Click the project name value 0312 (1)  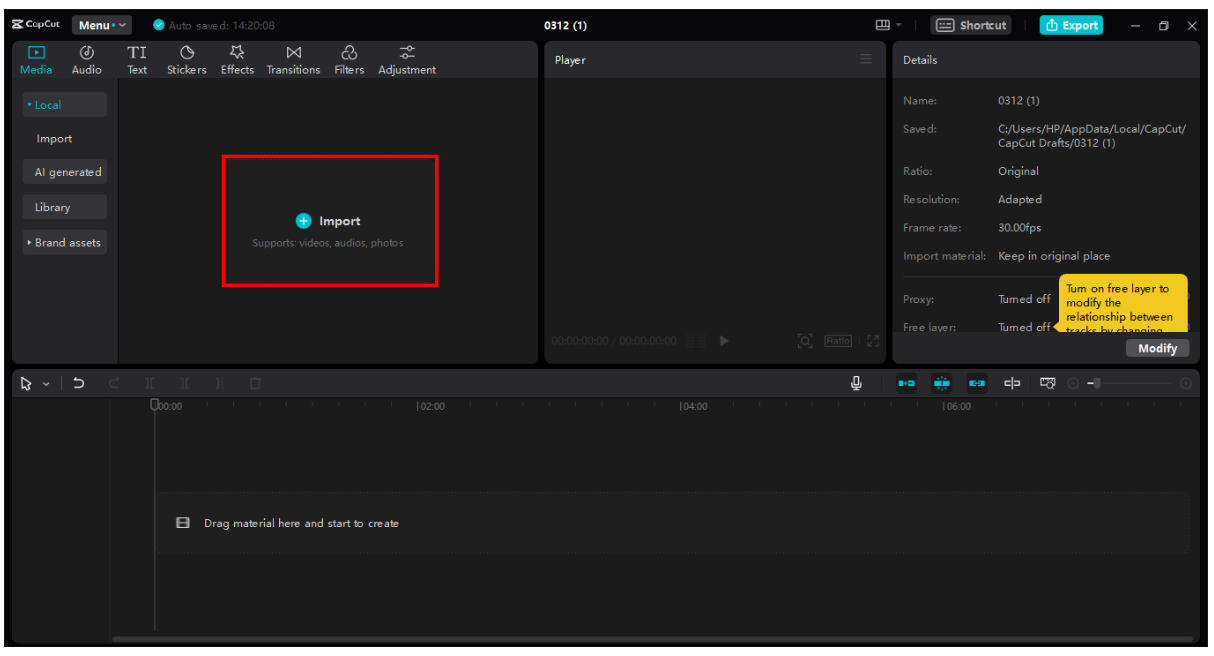pos(1018,101)
